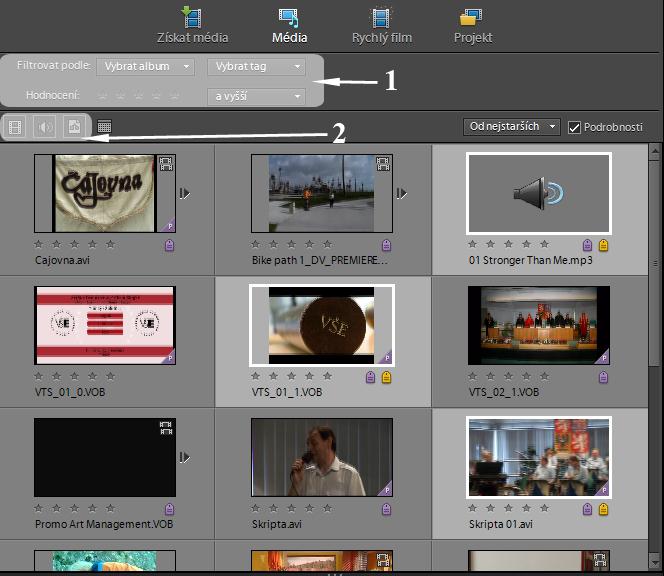The height and width of the screenshot is (576, 664).
Task: Set fifth rating filter star in Hodnocení
Action: 174,96
